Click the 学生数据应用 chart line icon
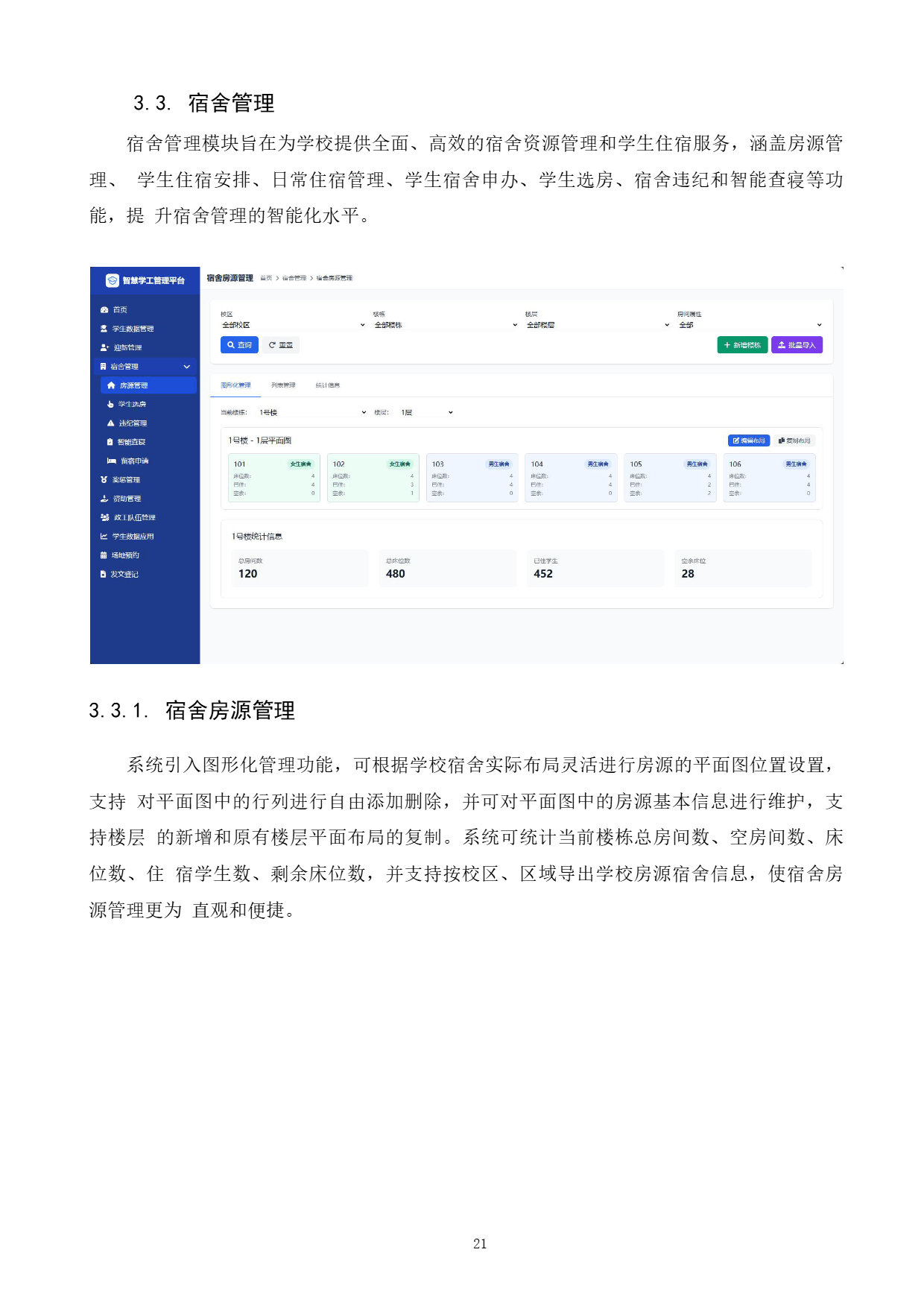924x1308 pixels. coord(104,537)
